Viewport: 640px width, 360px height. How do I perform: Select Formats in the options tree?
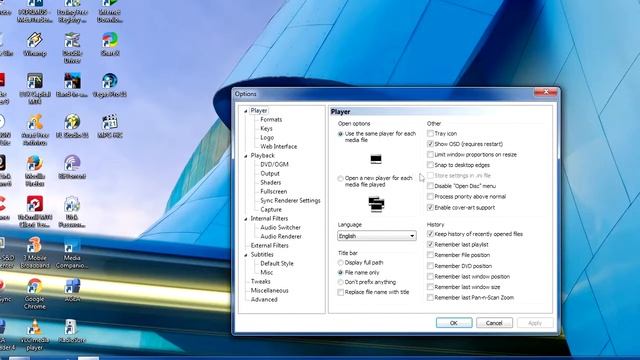click(x=271, y=120)
